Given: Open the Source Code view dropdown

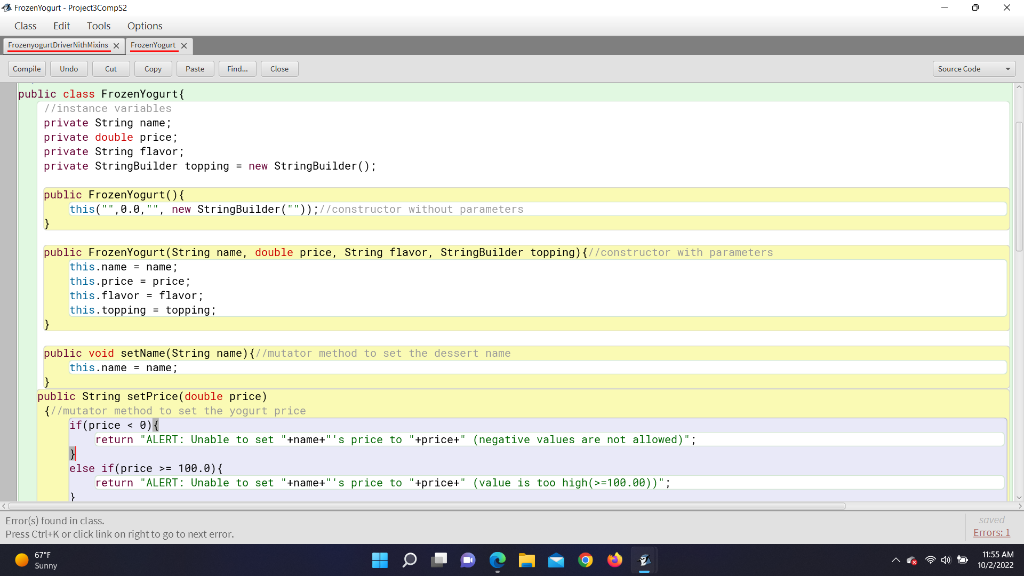Looking at the screenshot, I should click(x=973, y=68).
